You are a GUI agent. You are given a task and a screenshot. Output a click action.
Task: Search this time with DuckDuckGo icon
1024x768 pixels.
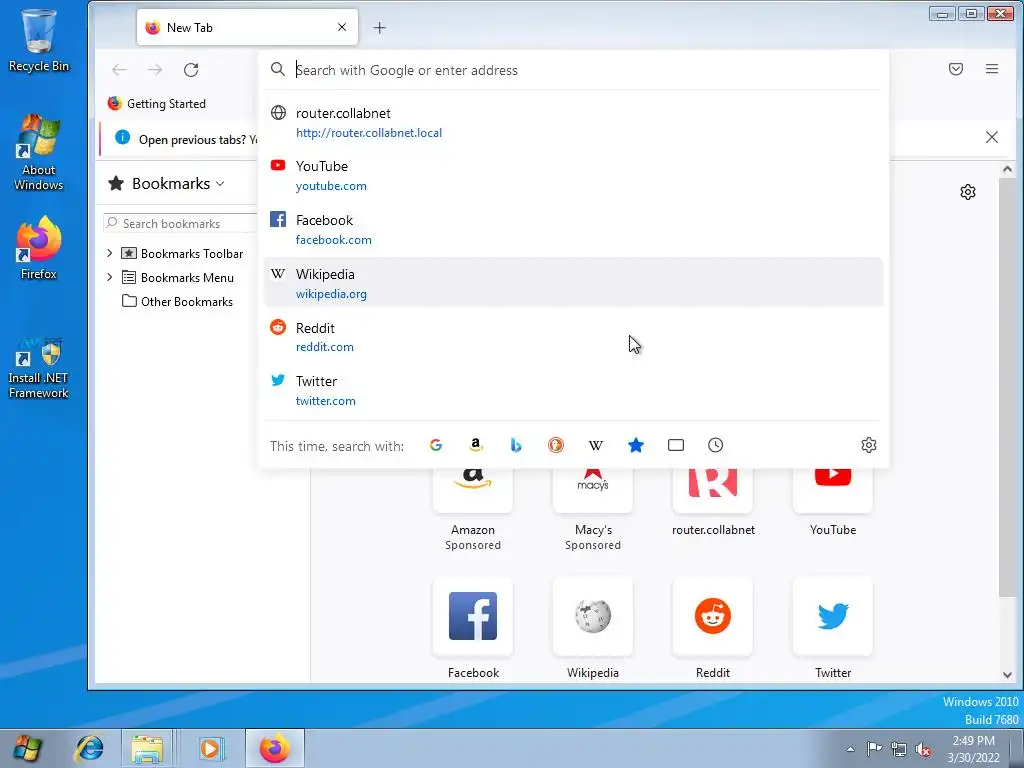click(x=556, y=445)
